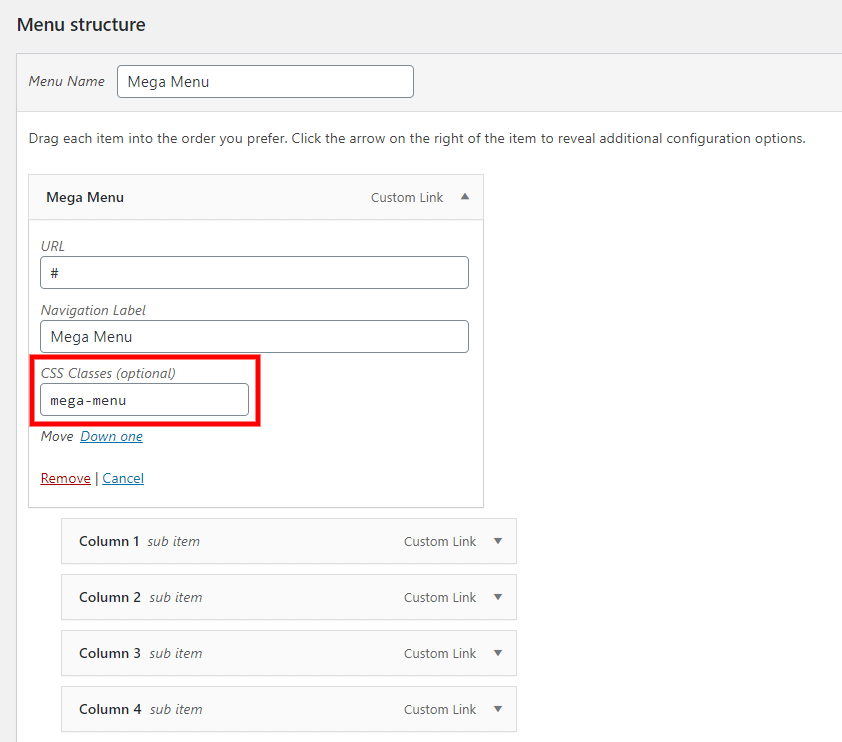The height and width of the screenshot is (742, 842).
Task: Select the Column 2 item title
Action: 110,597
